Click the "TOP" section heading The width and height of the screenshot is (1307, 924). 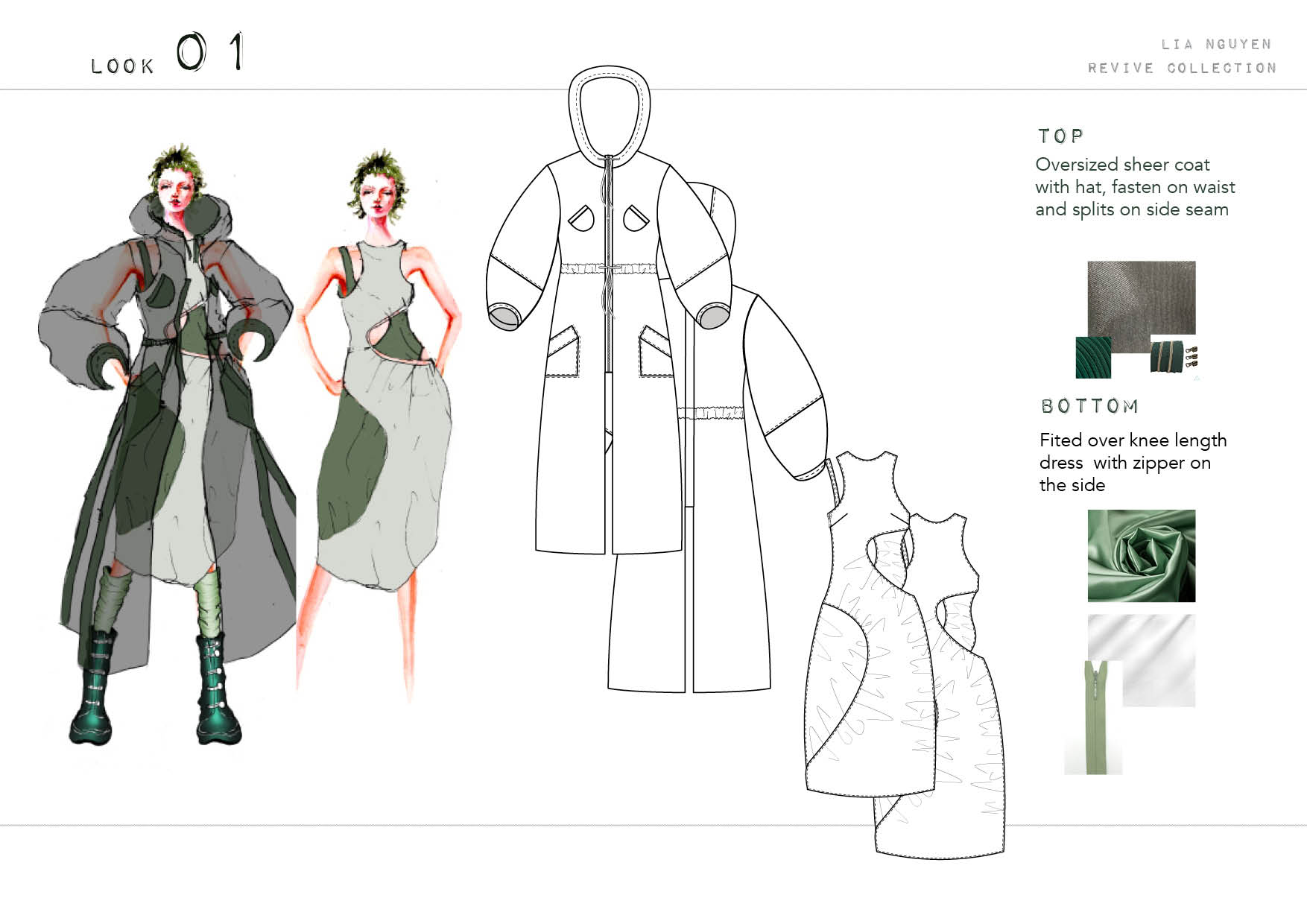tap(1060, 136)
